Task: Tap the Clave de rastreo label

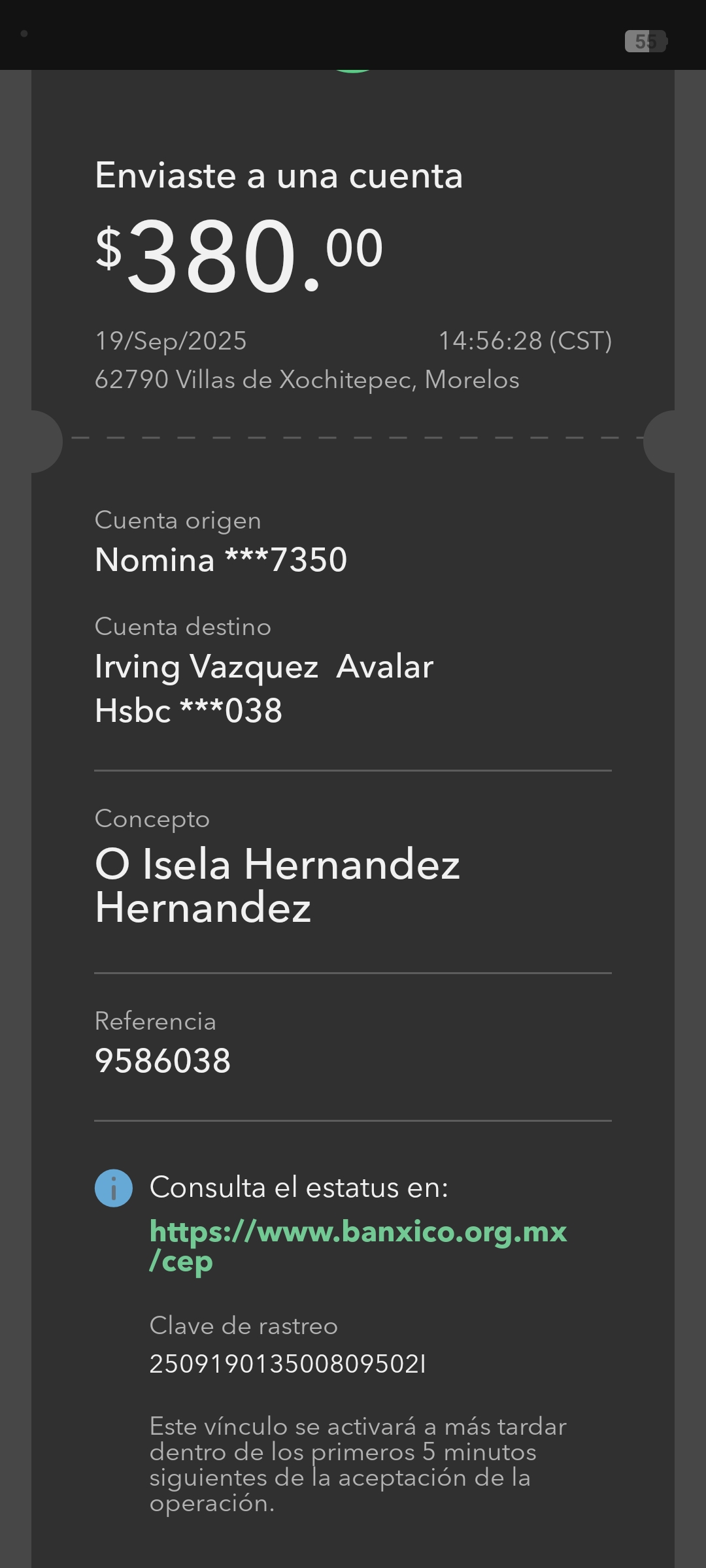Action: click(243, 1326)
